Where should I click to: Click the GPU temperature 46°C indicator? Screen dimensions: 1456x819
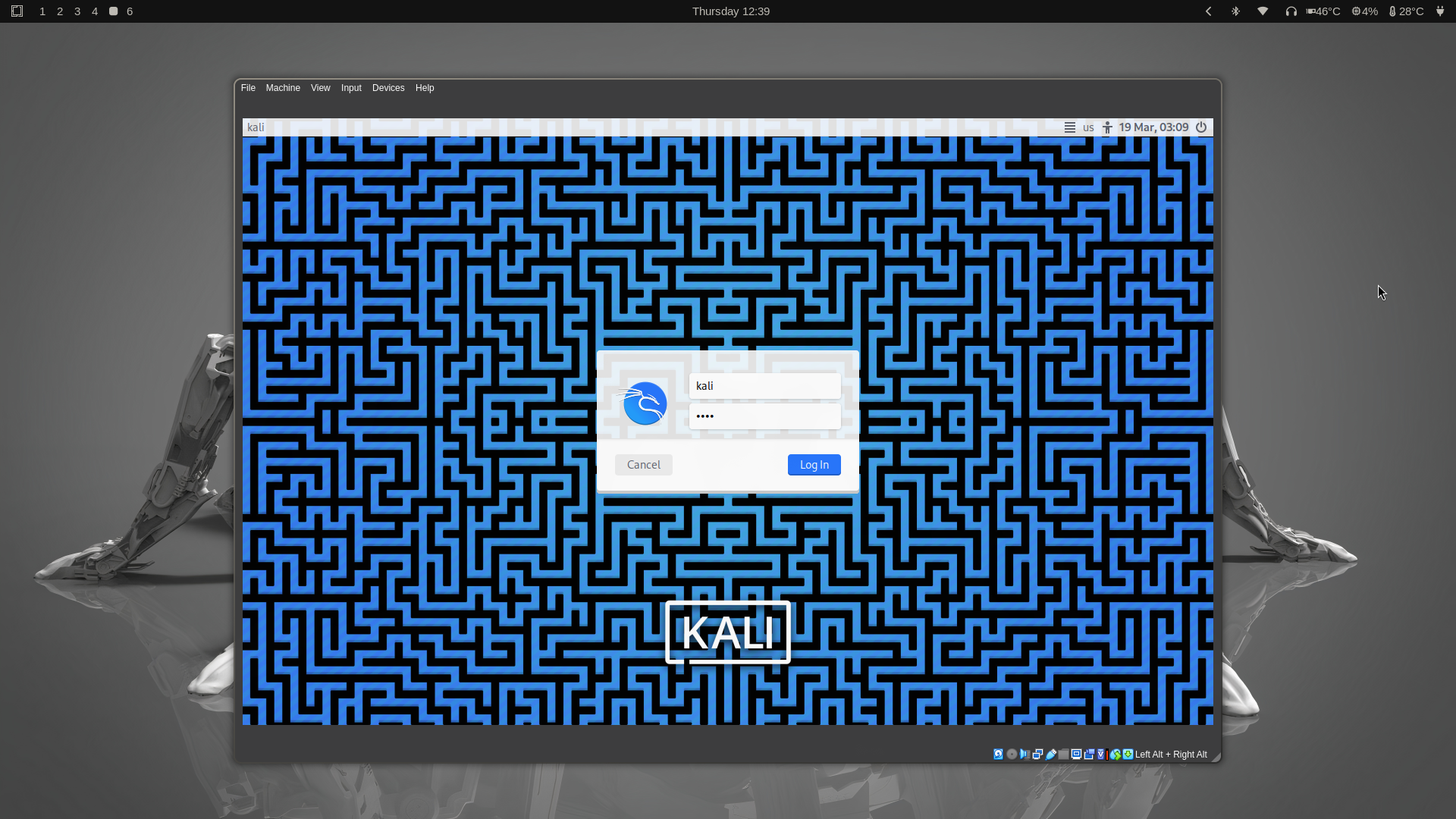coord(1323,11)
